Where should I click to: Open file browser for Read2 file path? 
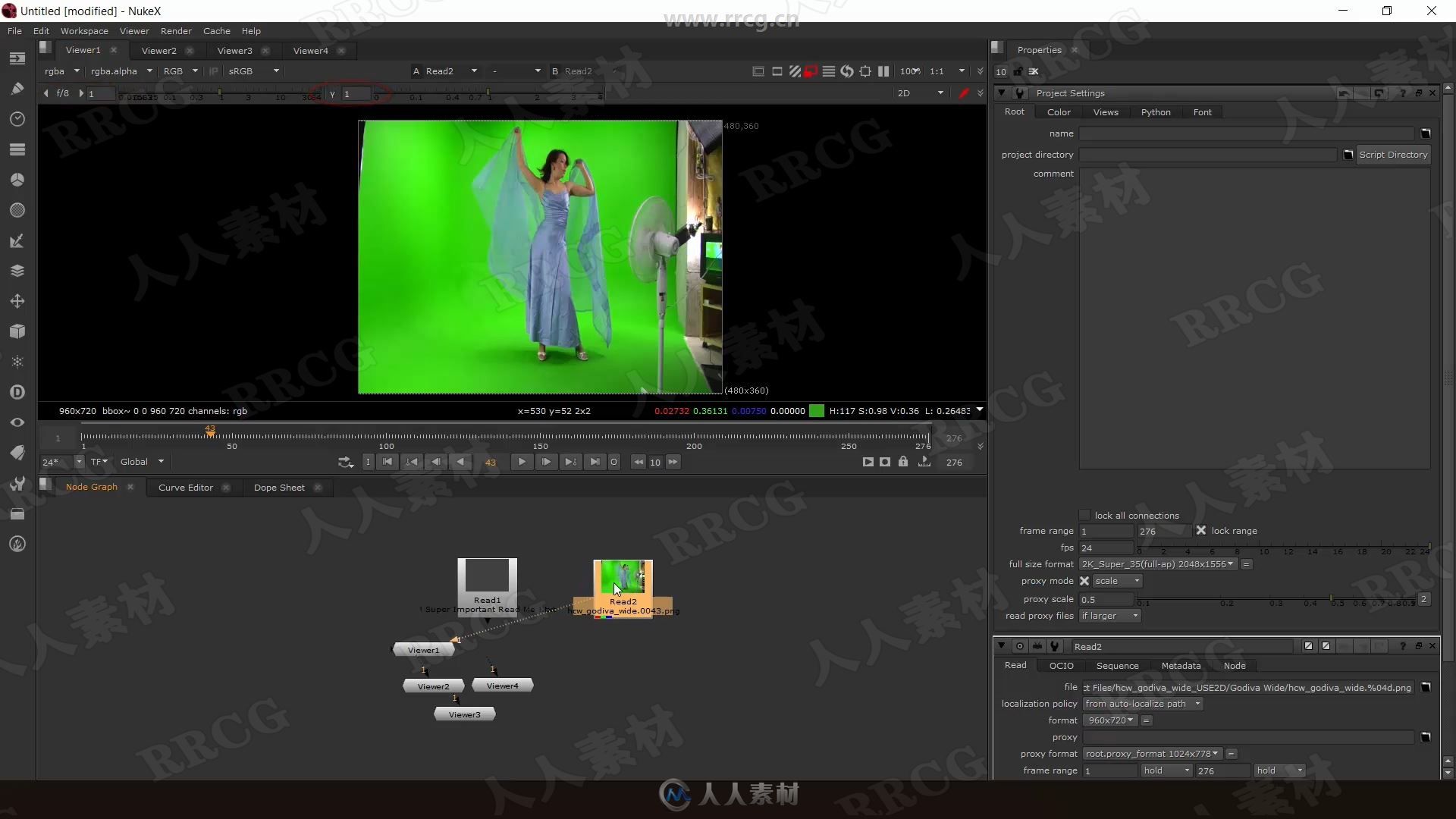[x=1426, y=687]
